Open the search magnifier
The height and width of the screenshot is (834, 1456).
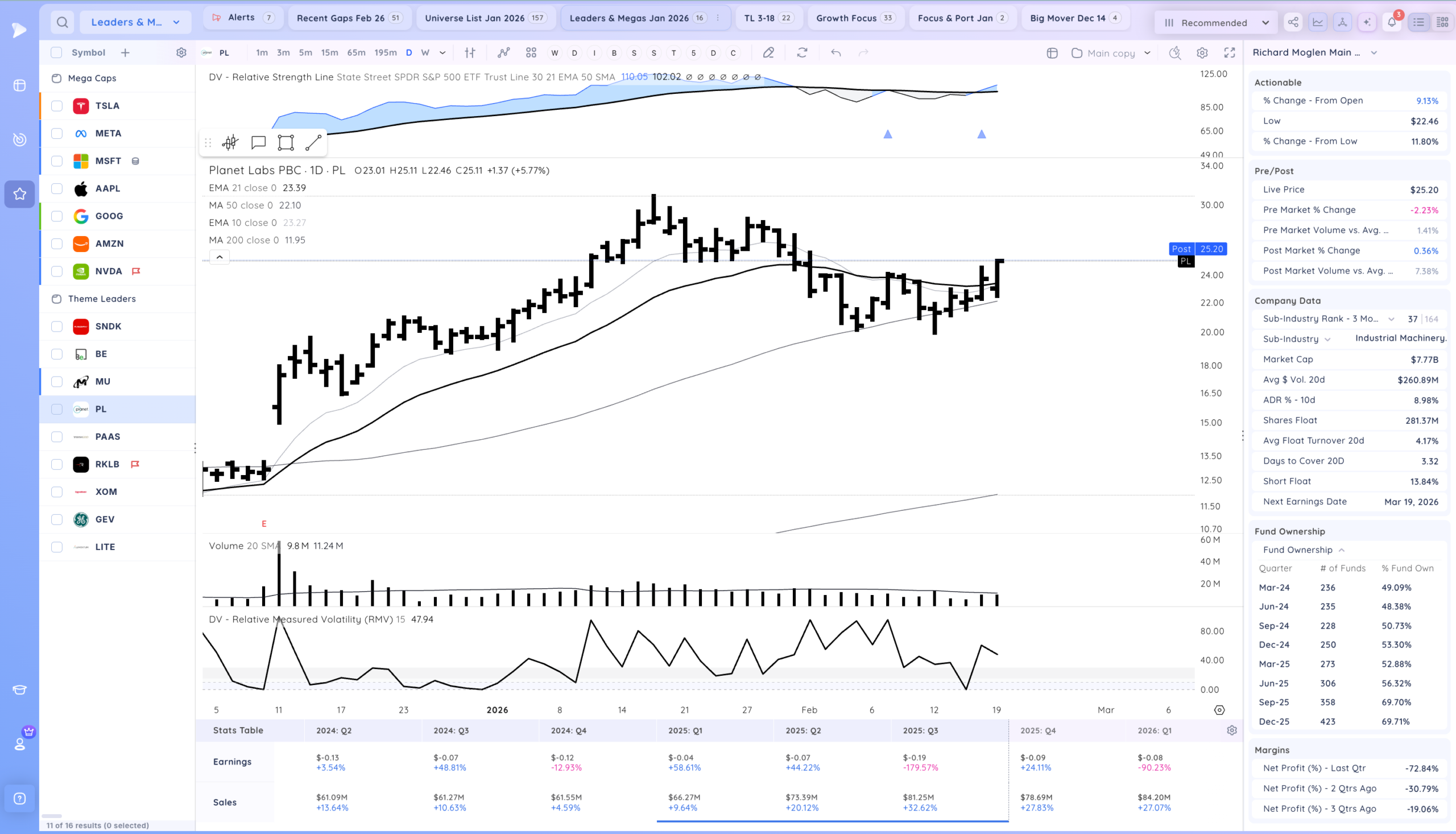(63, 22)
